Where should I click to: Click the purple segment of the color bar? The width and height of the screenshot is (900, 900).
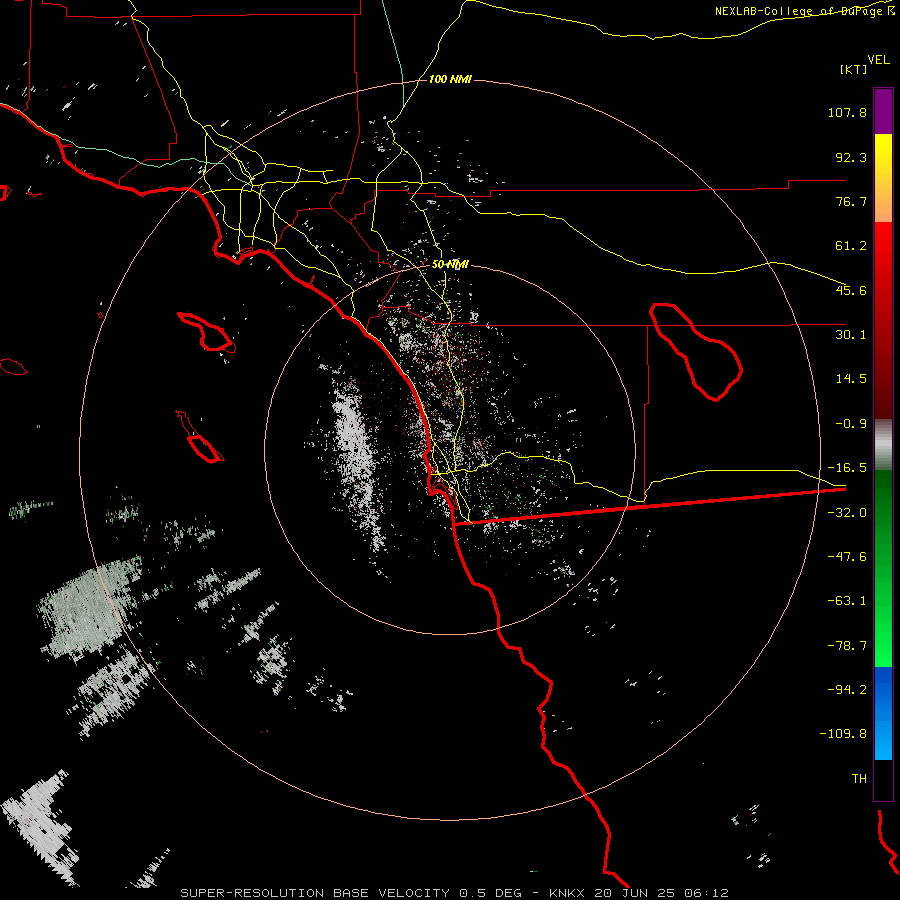pos(883,111)
